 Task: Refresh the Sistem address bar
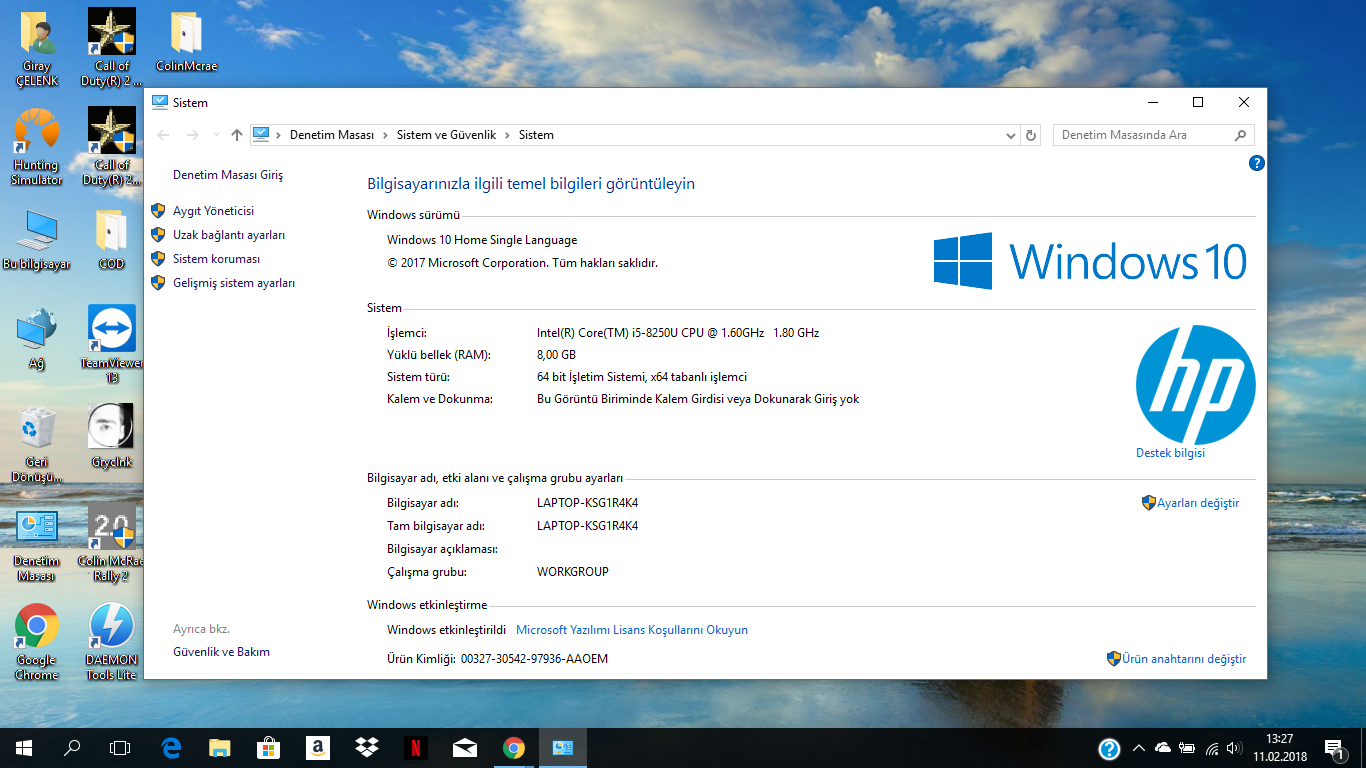(x=1032, y=135)
